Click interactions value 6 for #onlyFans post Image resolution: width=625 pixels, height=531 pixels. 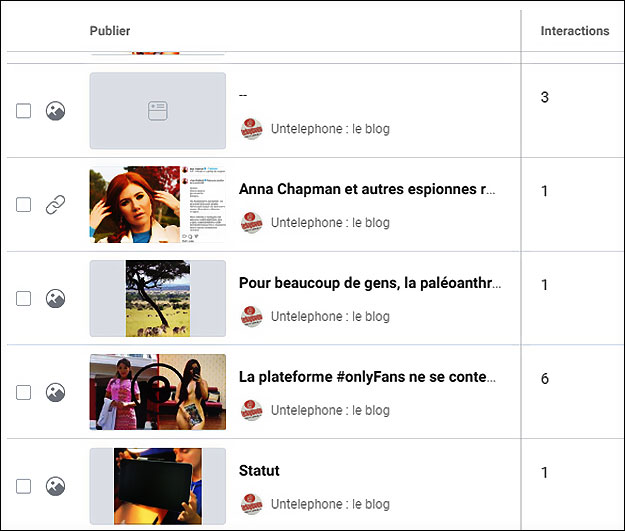click(x=544, y=378)
